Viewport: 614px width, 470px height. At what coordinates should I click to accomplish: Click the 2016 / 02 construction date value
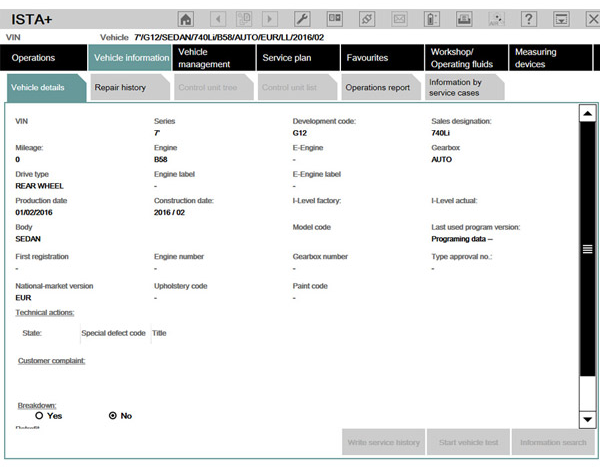click(169, 213)
